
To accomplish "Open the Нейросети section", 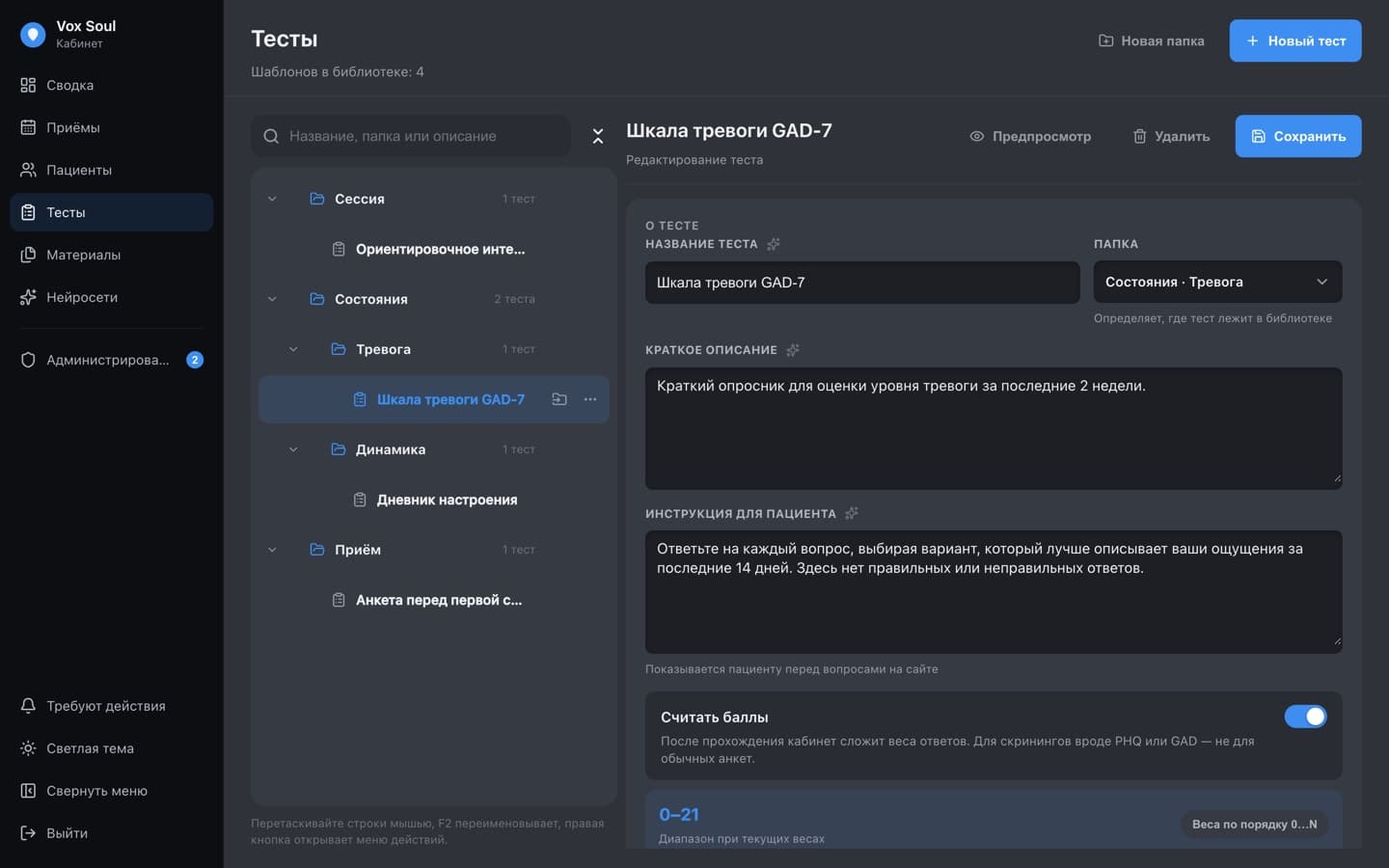I will click(112, 297).
